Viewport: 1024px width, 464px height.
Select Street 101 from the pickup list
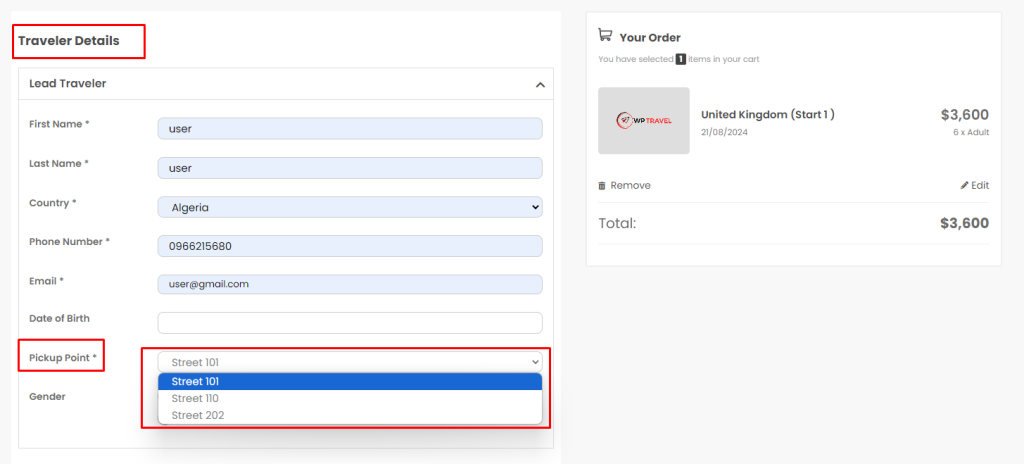[350, 381]
